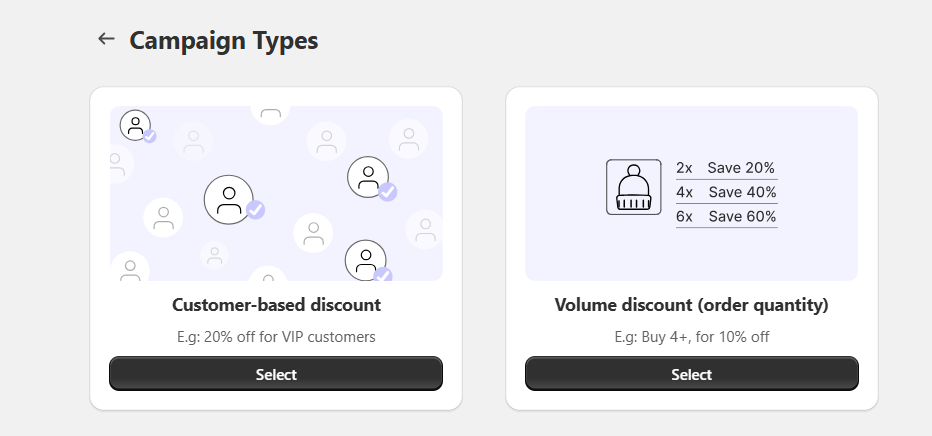This screenshot has width=932, height=436.
Task: Click the largest checked user avatar icon
Action: pyautogui.click(x=229, y=200)
